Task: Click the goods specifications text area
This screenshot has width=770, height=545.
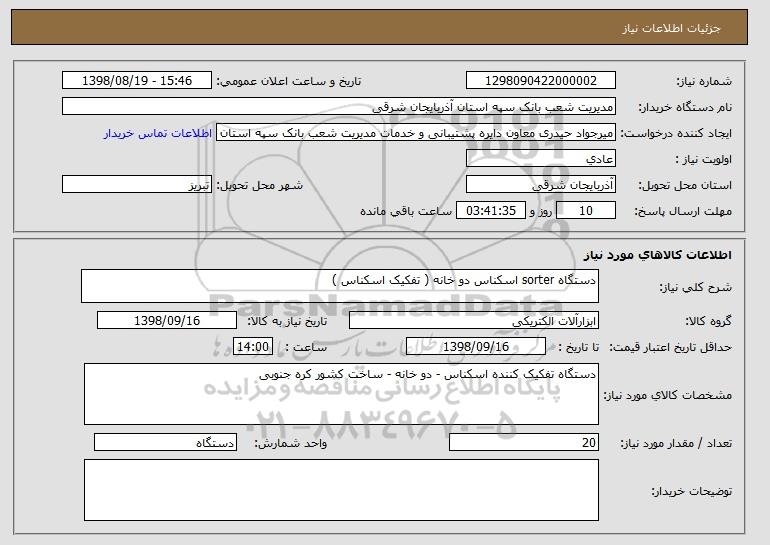Action: point(341,394)
